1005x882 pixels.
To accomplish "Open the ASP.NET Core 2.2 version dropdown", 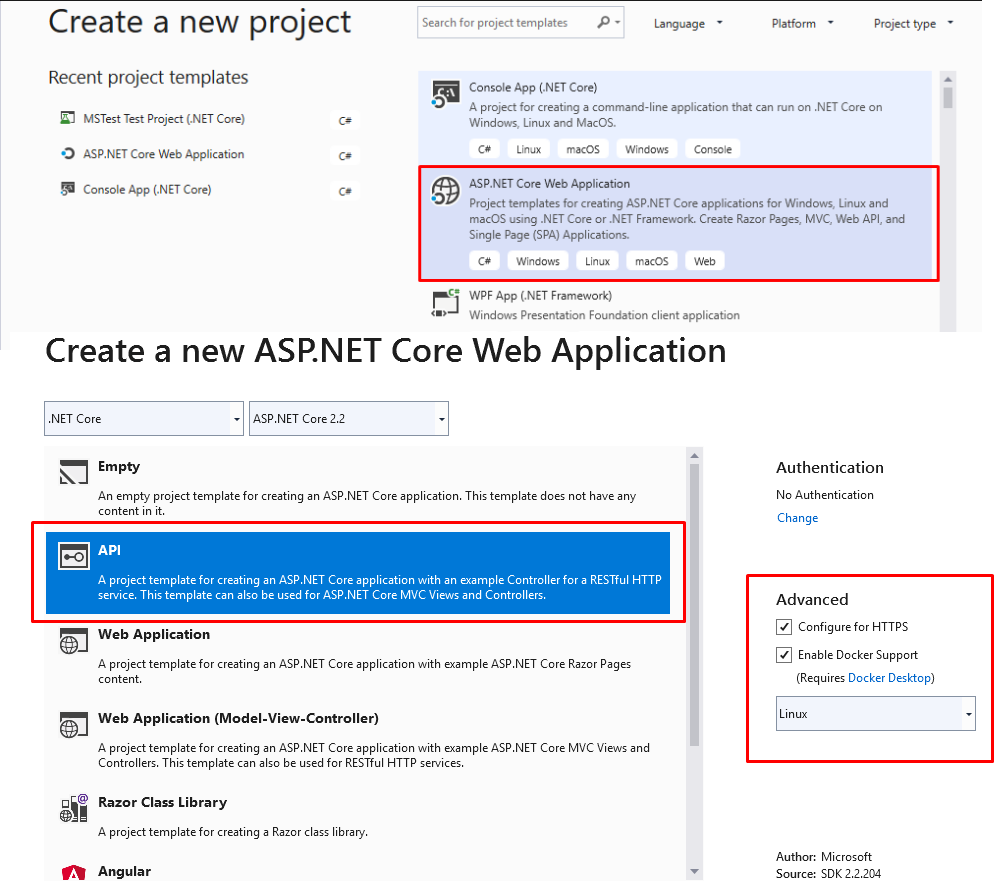I will (x=348, y=419).
